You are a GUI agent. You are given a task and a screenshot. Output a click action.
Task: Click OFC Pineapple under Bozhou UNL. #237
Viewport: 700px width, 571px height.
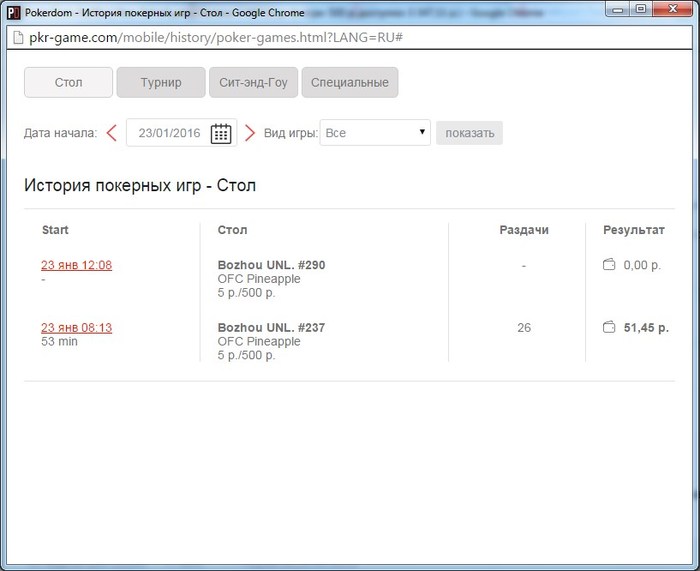click(259, 342)
